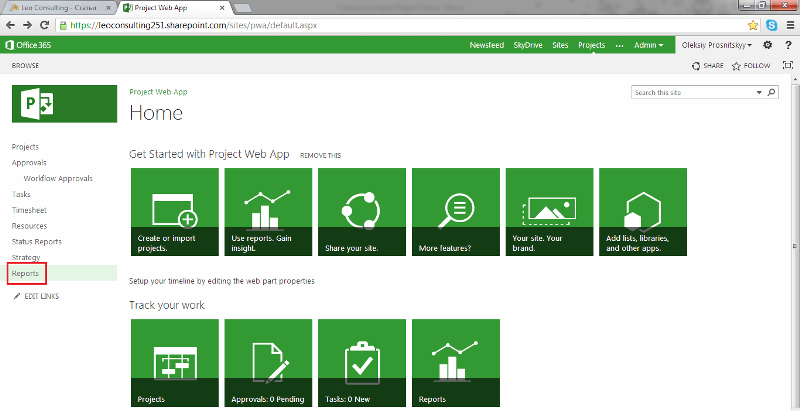Image resolution: width=800 pixels, height=411 pixels.
Task: Open the Tasks: 0 New tile
Action: [x=362, y=363]
